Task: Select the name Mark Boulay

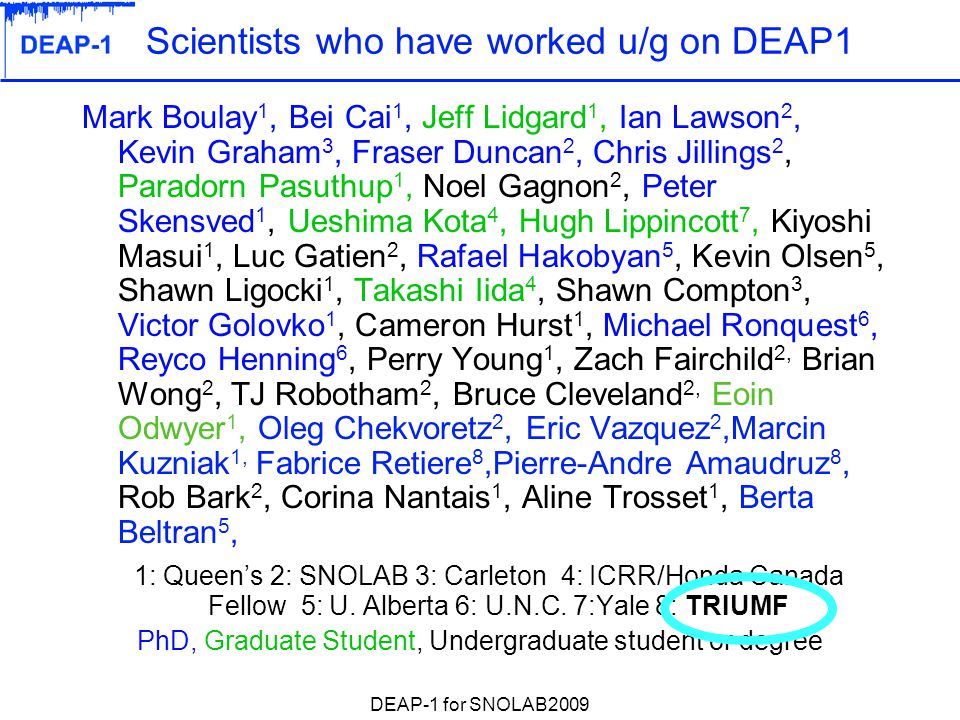Action: [170, 118]
